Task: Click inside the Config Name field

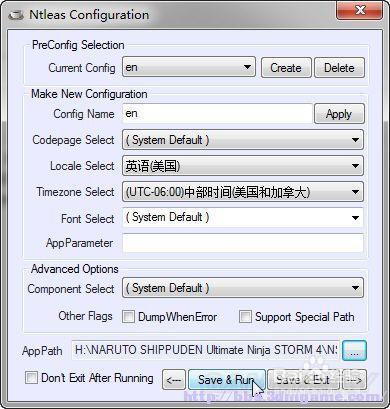Action: point(217,114)
